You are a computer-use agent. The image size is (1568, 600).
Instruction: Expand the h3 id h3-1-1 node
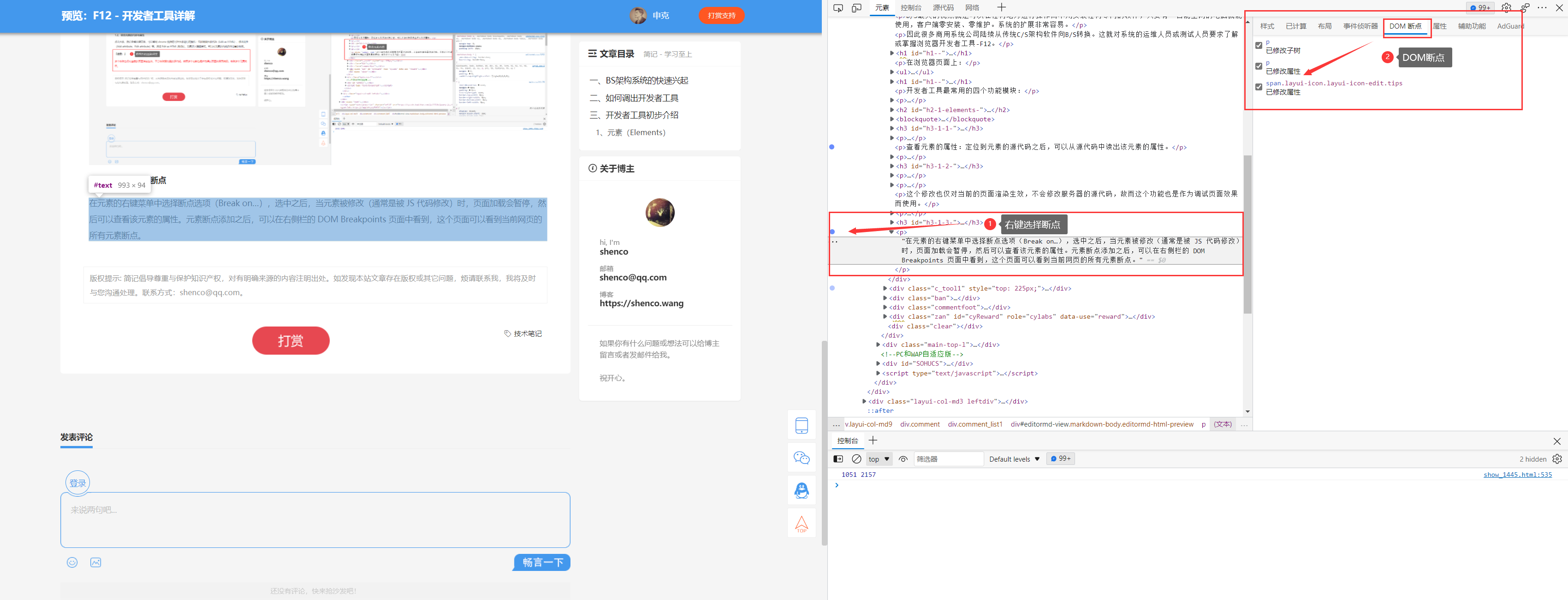pos(892,128)
